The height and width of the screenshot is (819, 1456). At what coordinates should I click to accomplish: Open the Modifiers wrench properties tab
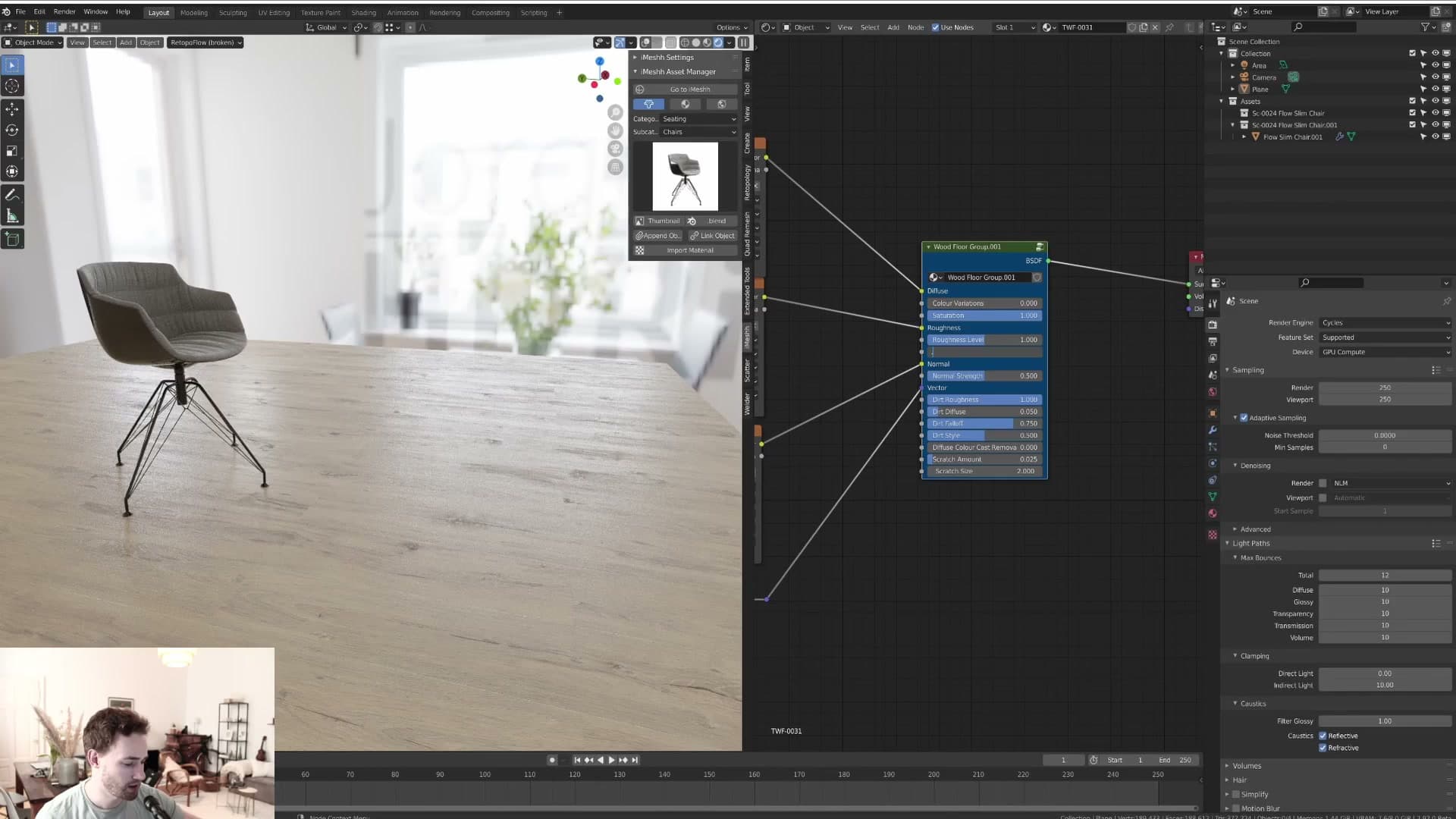click(1213, 430)
